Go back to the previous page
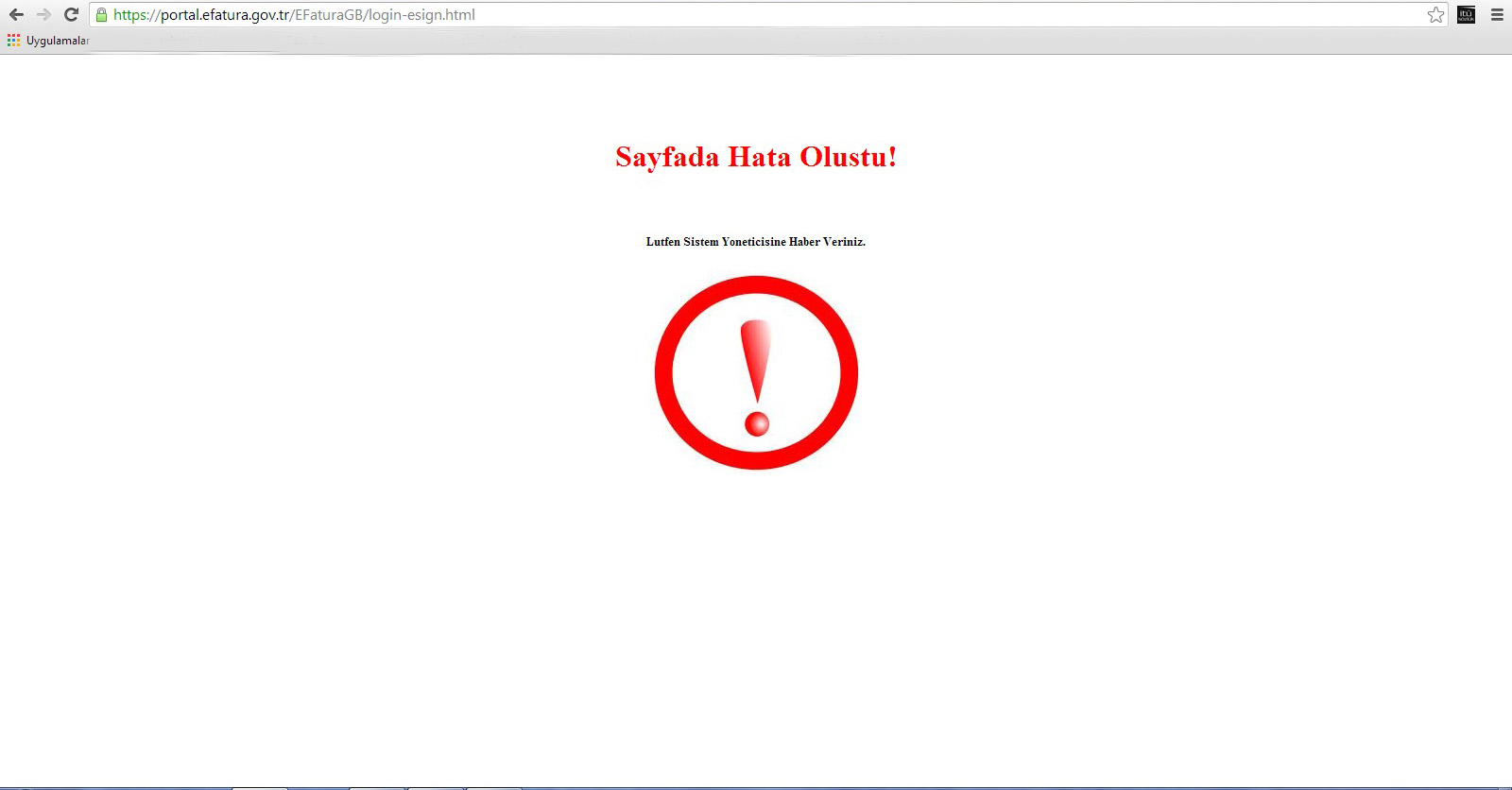 (16, 14)
